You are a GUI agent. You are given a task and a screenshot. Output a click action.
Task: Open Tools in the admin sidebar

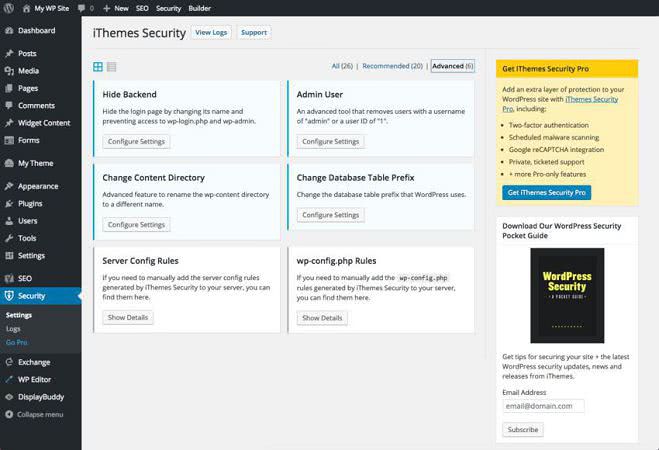tap(27, 238)
